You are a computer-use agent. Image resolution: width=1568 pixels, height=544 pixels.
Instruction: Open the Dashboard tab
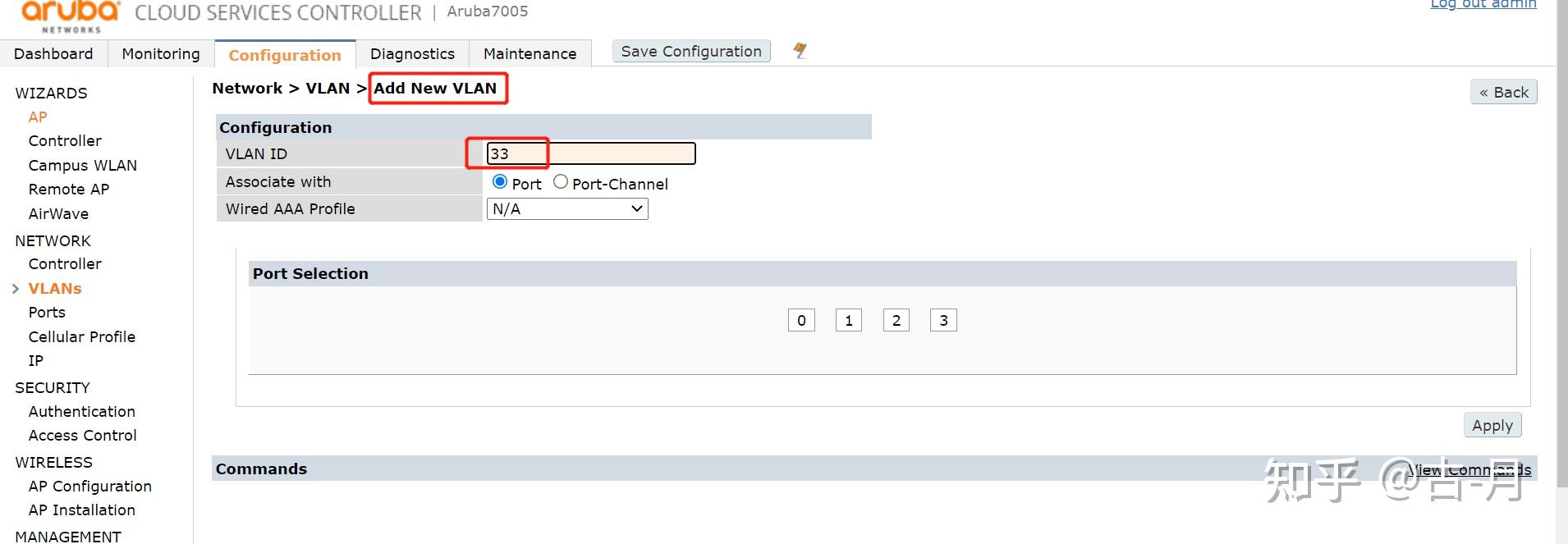click(x=53, y=53)
